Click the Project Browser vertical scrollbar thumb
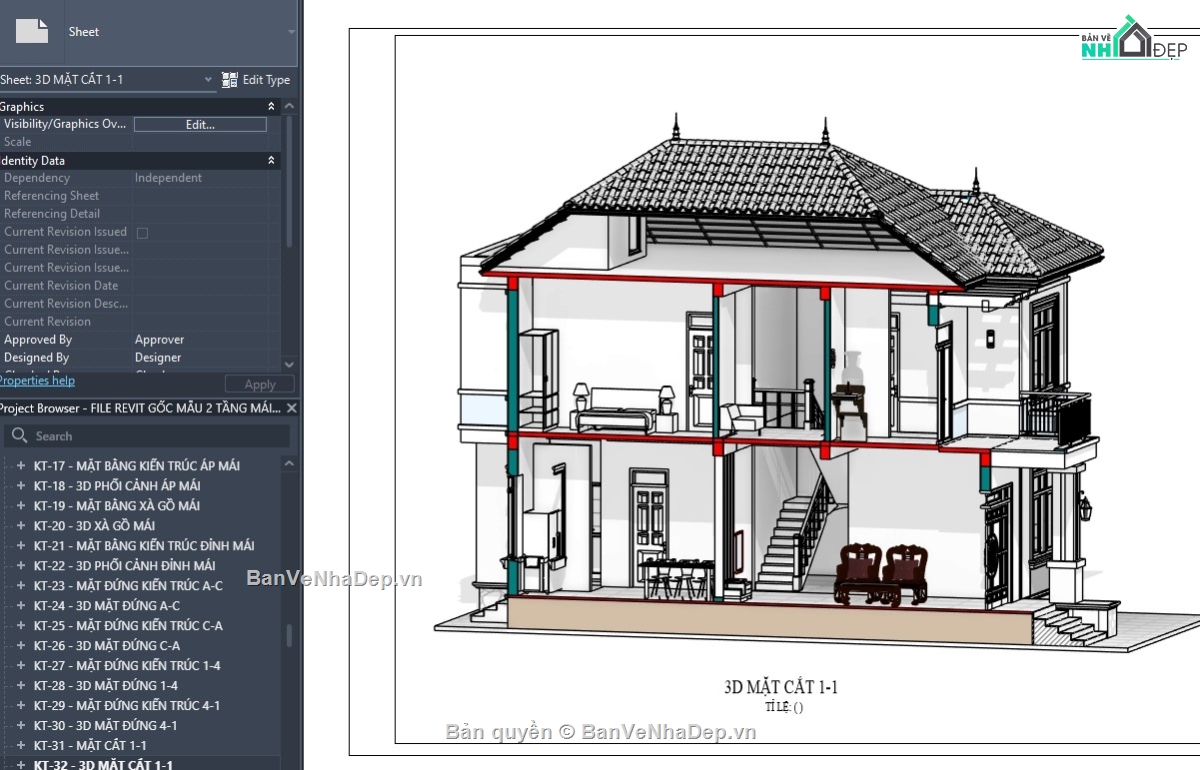The height and width of the screenshot is (770, 1200). pyautogui.click(x=290, y=636)
